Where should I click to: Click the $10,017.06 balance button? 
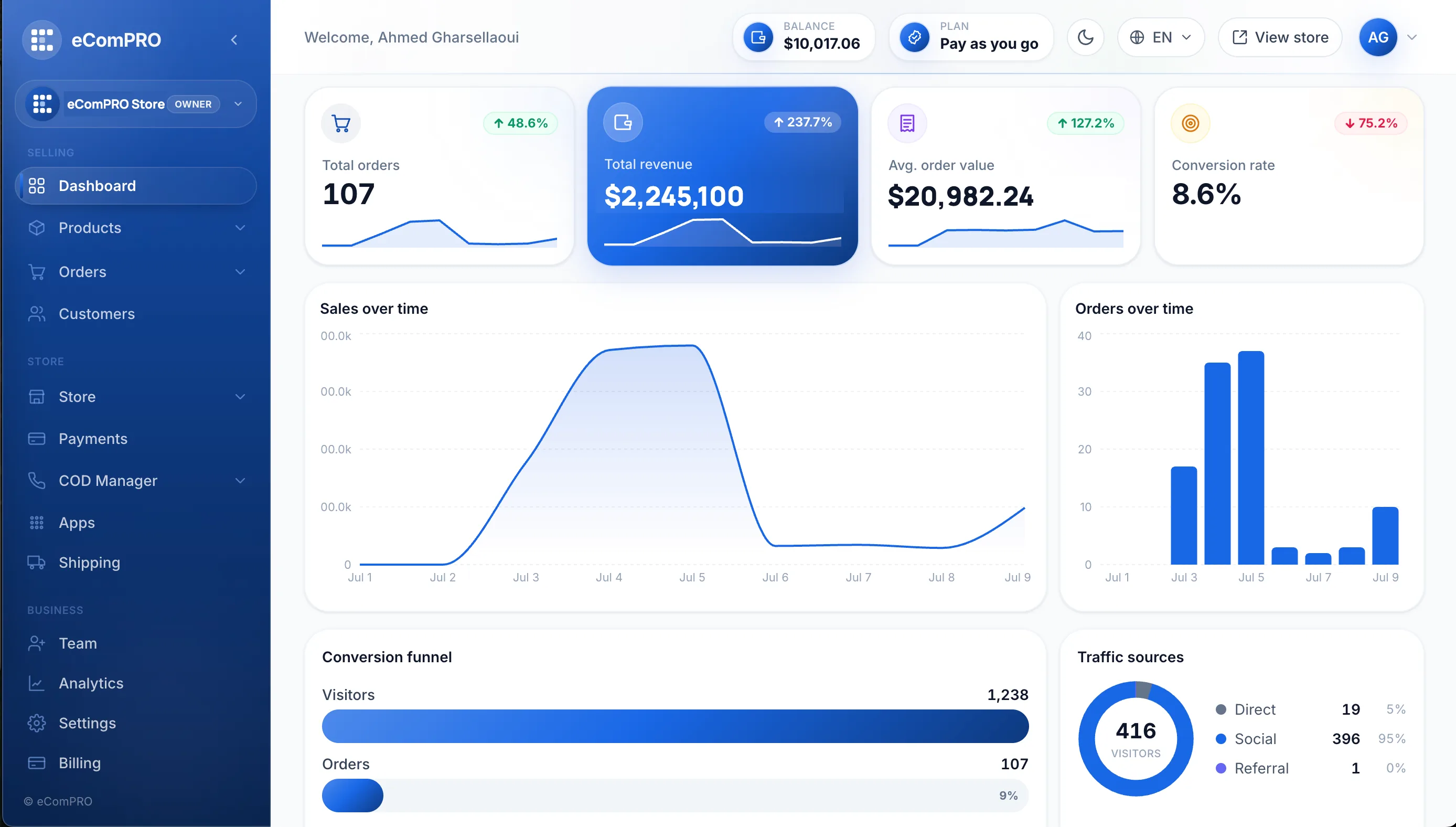click(x=804, y=37)
